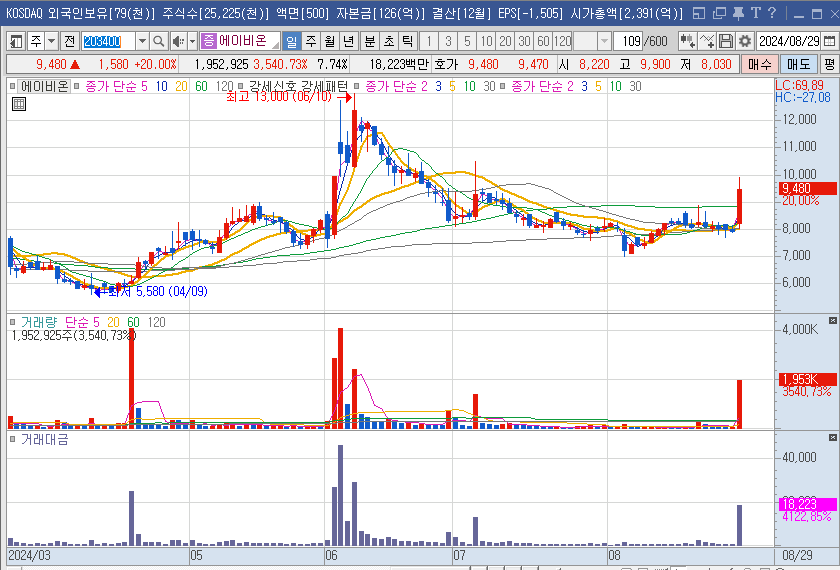
Task: Click the 평 button
Action: click(829, 64)
